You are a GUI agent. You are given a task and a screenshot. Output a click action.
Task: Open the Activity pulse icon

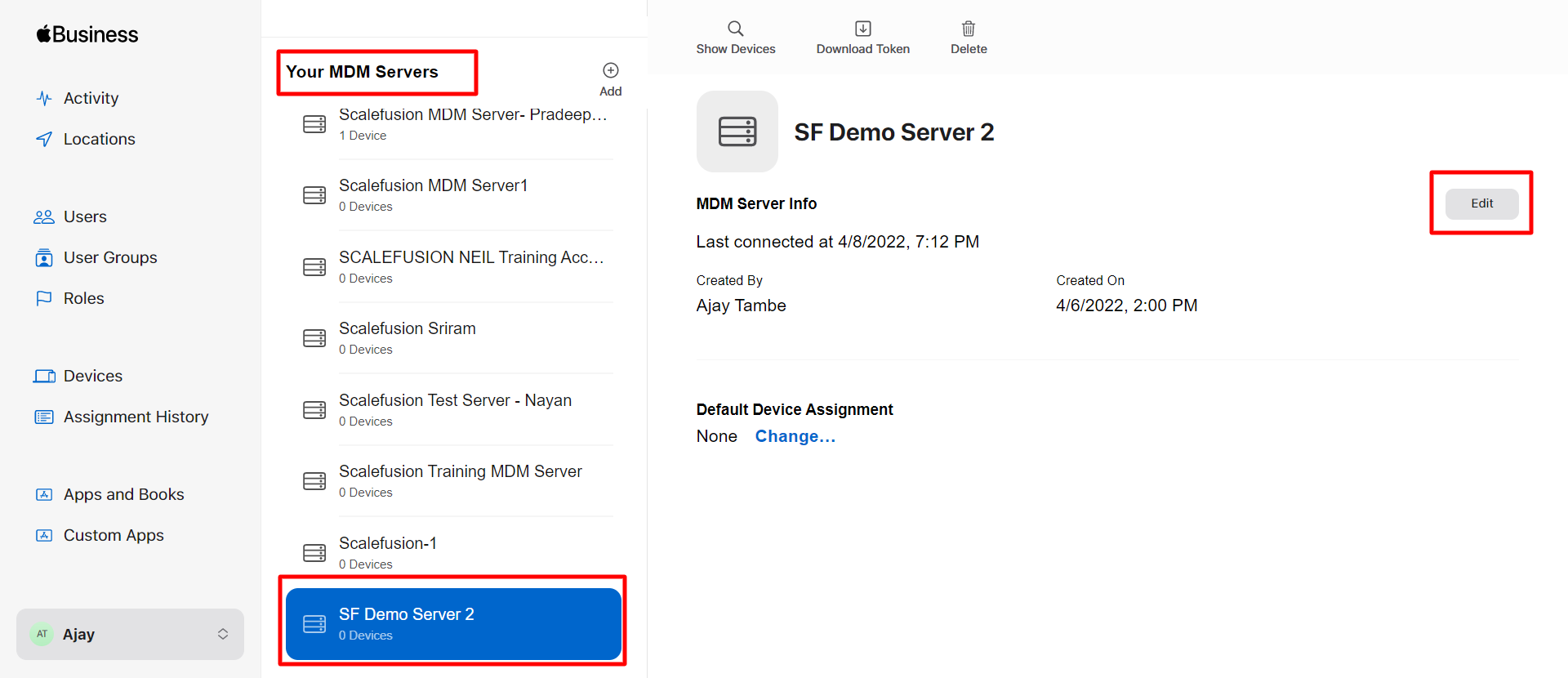pyautogui.click(x=44, y=99)
